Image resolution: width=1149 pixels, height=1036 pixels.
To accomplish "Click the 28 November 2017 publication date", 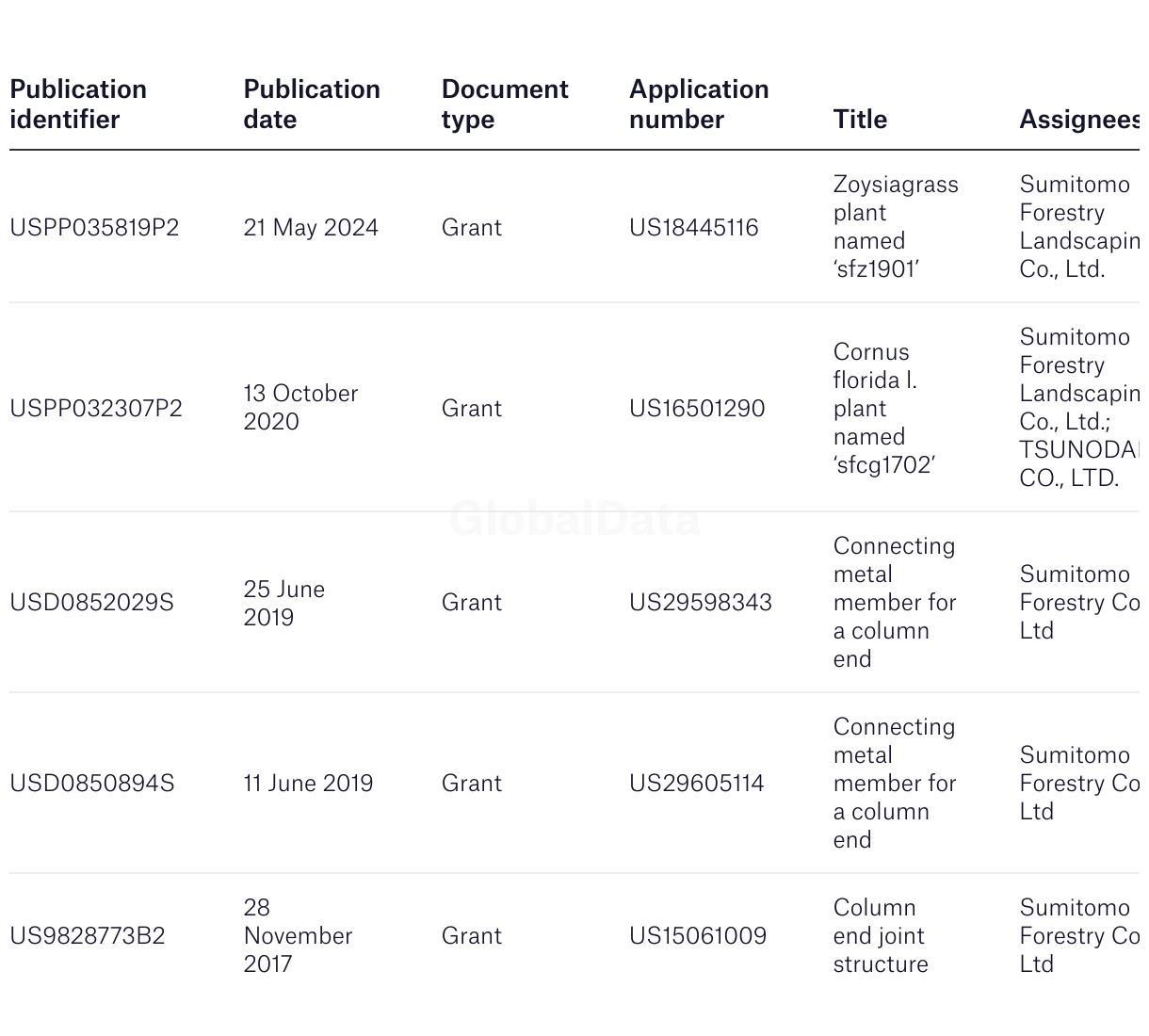I will 298,936.
